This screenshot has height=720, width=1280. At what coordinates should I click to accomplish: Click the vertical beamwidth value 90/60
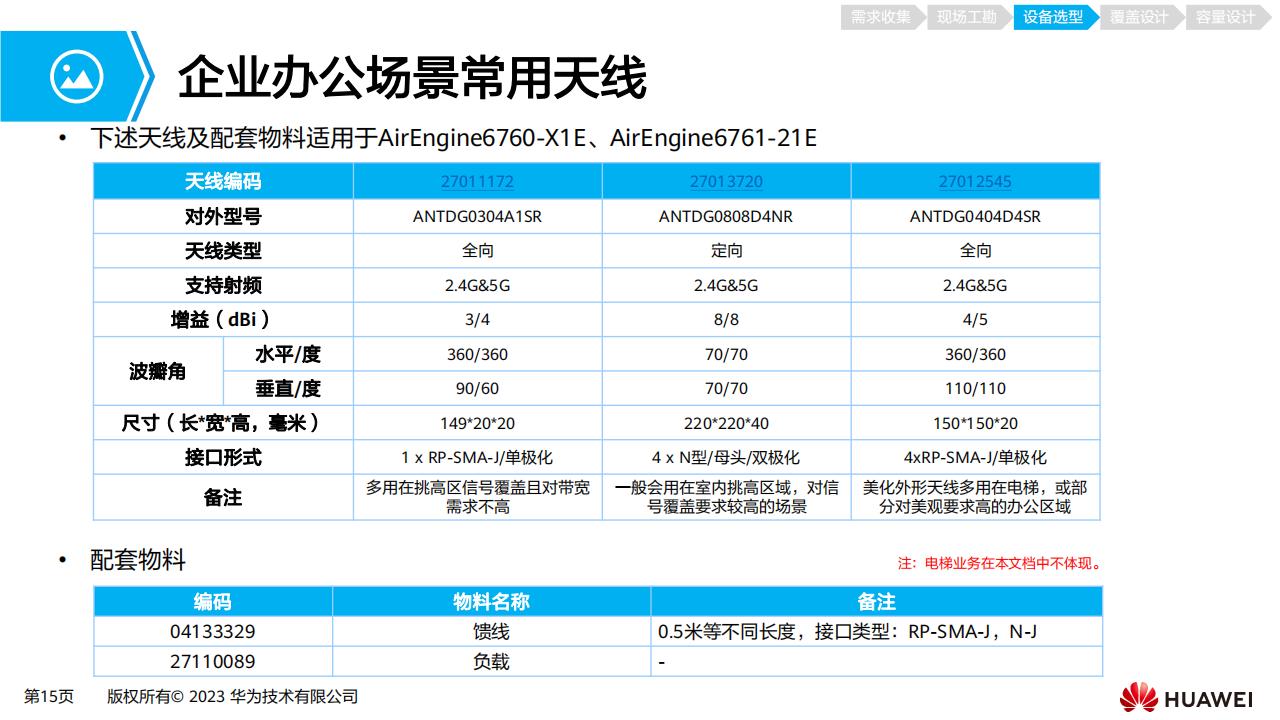tap(477, 389)
